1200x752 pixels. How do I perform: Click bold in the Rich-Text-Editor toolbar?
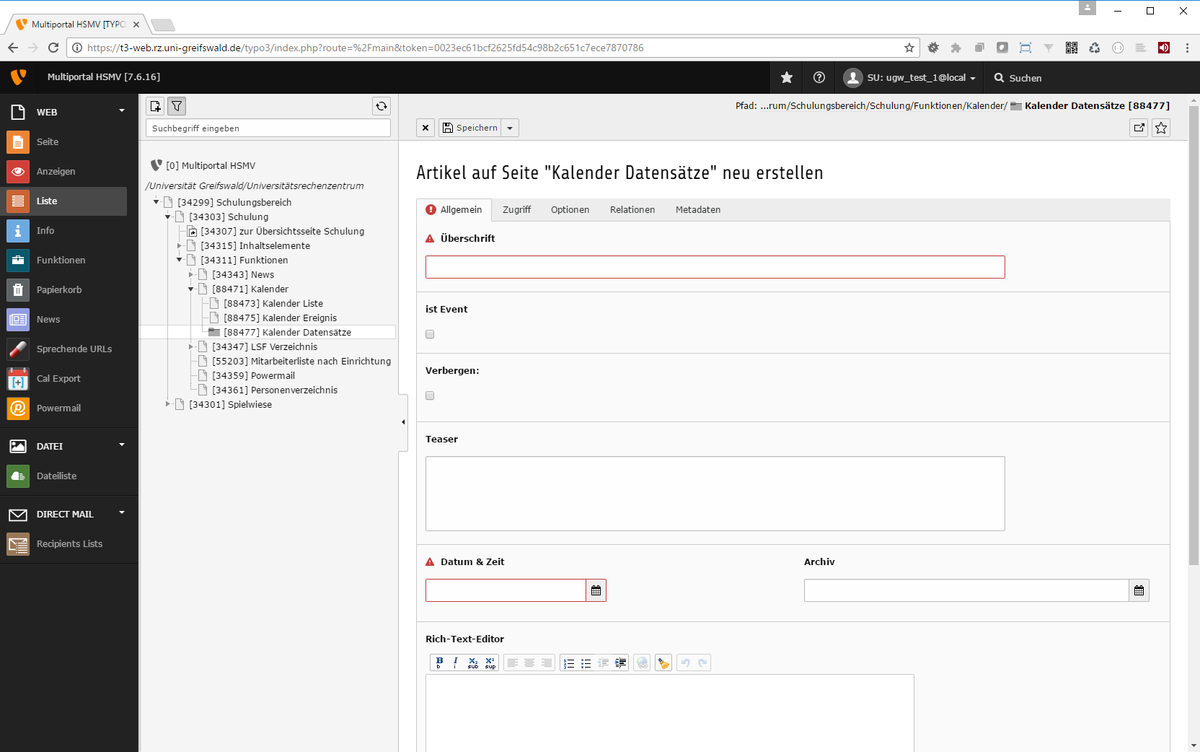pos(439,662)
